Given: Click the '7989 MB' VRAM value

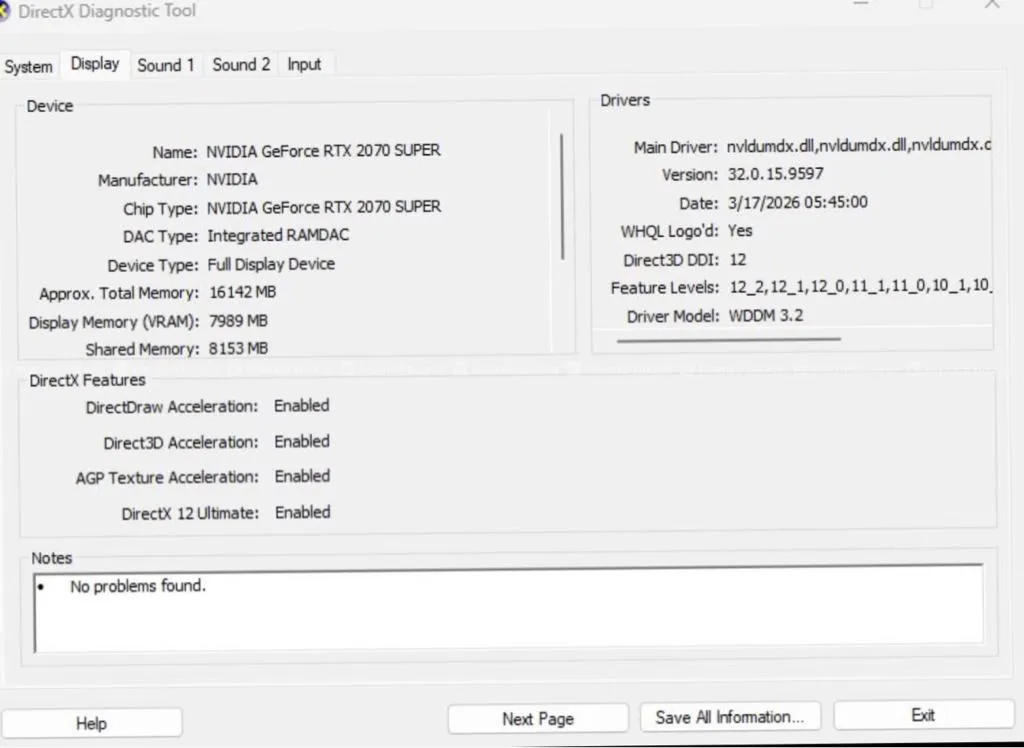Looking at the screenshot, I should point(238,321).
